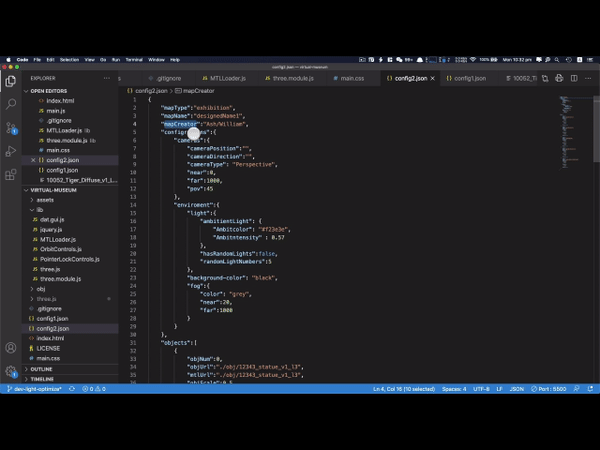Switch to the MTLLoader.js tab

226,77
